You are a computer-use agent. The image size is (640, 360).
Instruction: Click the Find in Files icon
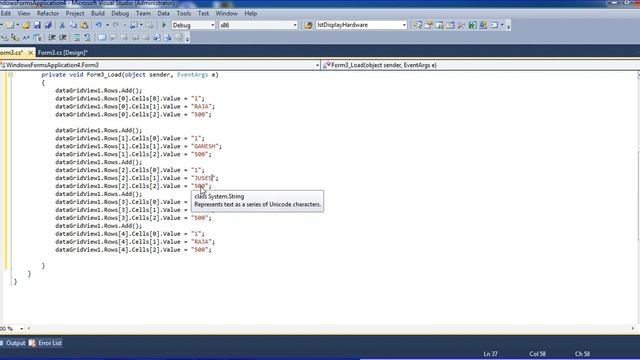tap(308, 25)
